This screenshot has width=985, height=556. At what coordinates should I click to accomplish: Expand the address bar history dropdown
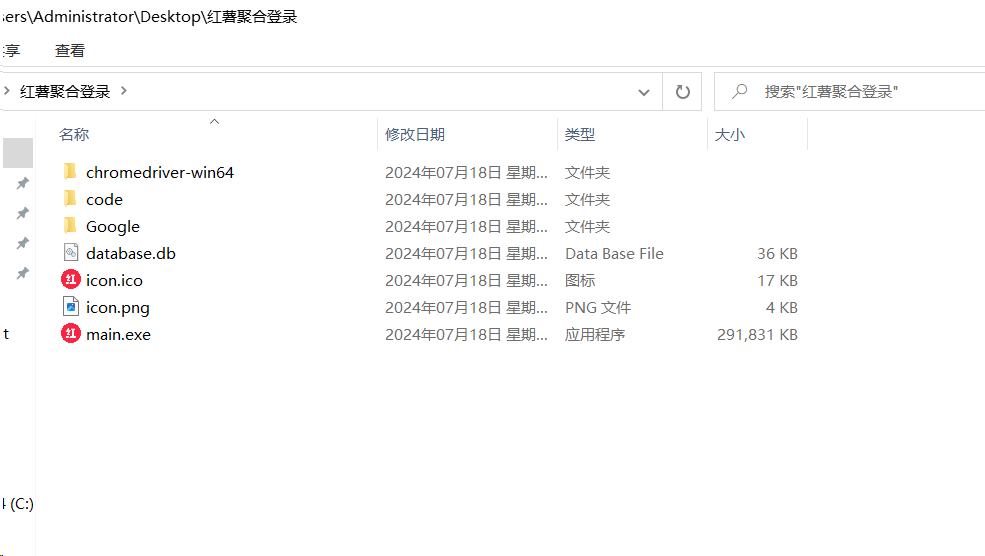pyautogui.click(x=644, y=92)
